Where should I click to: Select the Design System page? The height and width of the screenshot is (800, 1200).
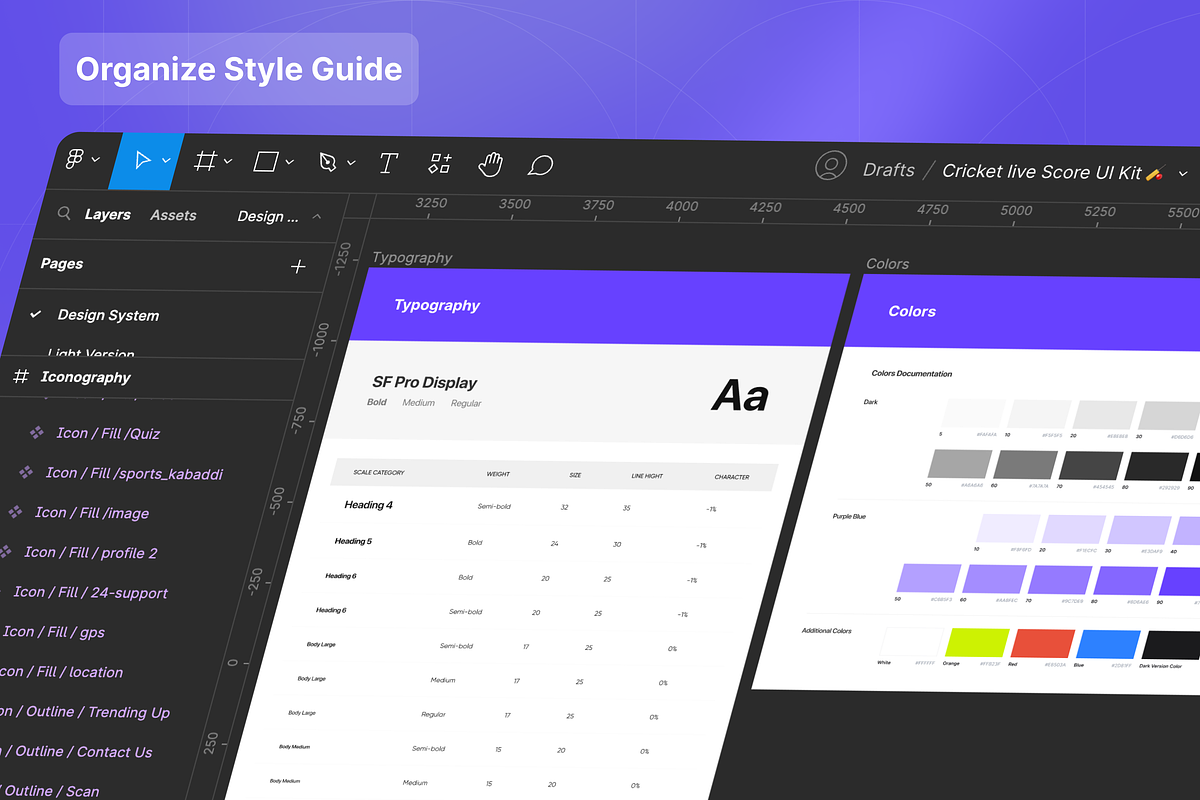coord(108,315)
